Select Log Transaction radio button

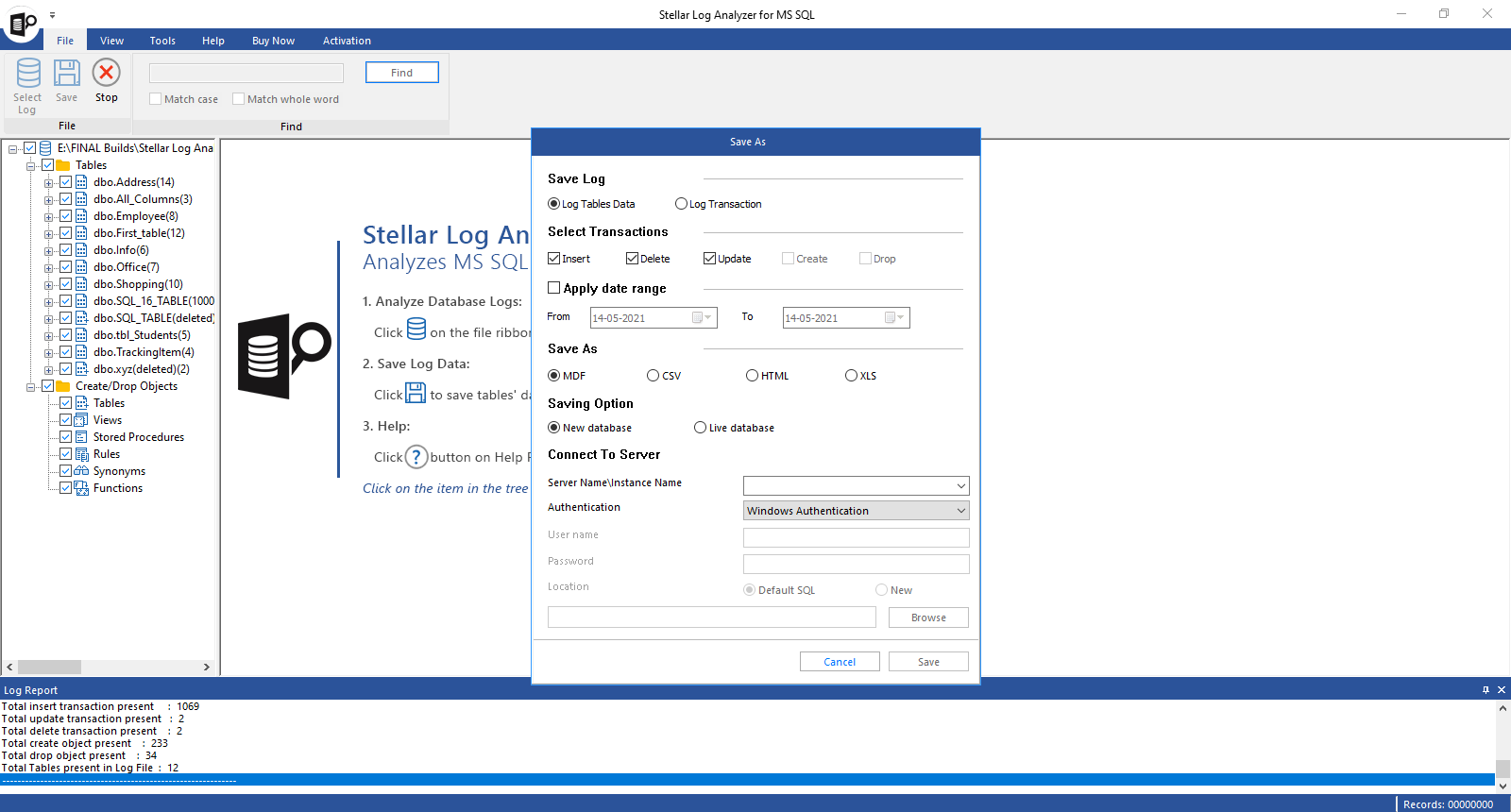pyautogui.click(x=681, y=204)
